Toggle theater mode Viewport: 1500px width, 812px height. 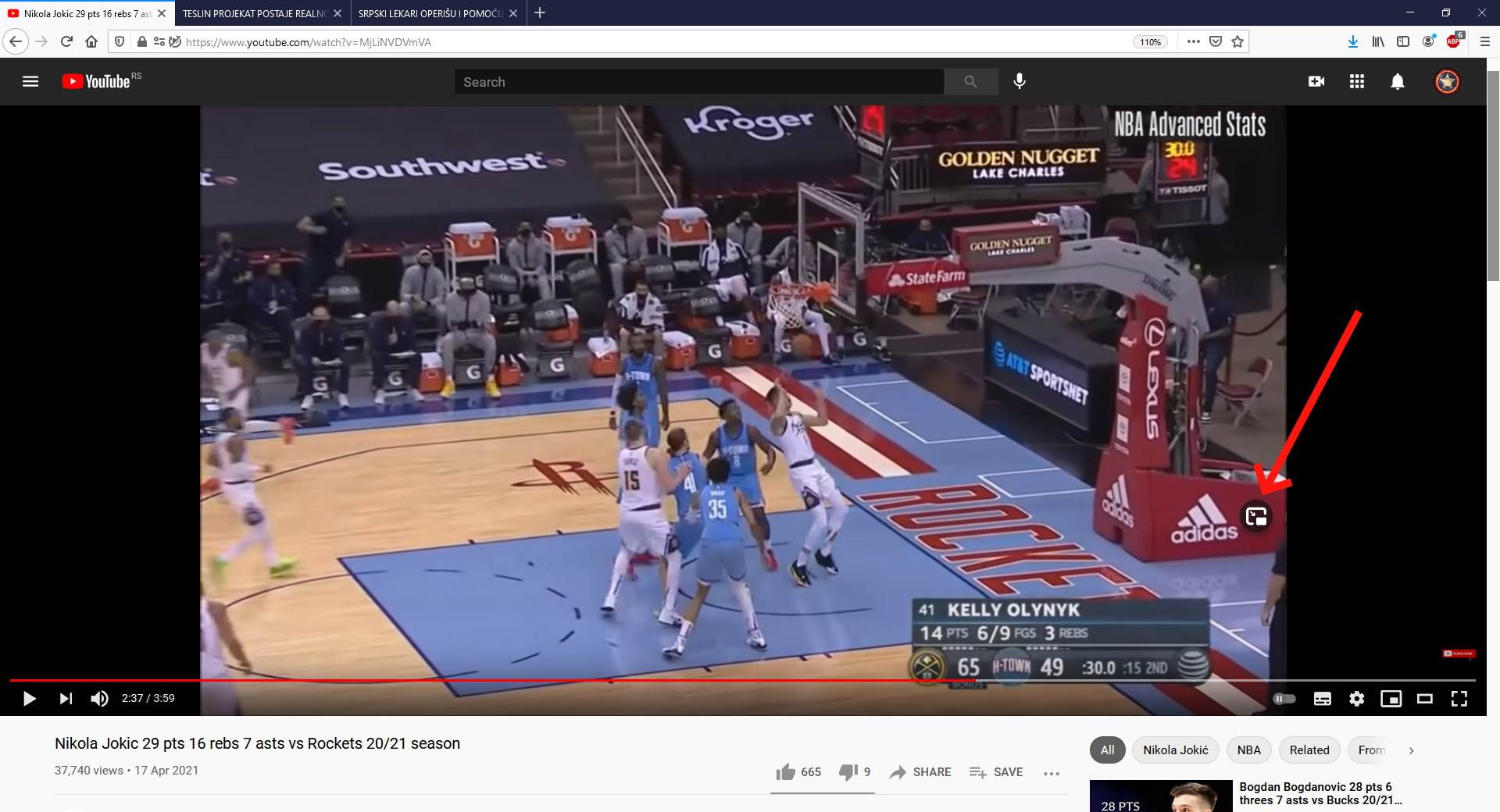pos(1425,698)
